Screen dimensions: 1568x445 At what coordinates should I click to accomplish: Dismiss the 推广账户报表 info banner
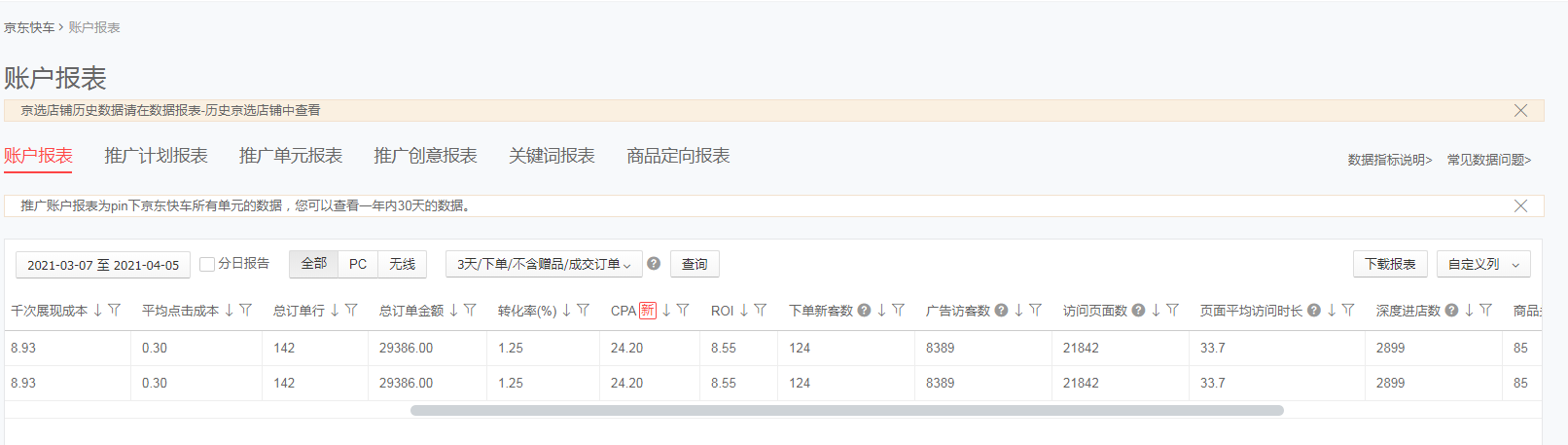(1520, 205)
